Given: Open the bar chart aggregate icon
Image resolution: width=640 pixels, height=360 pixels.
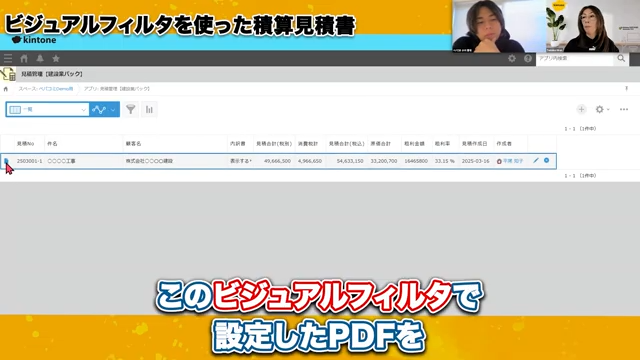Looking at the screenshot, I should 149,109.
